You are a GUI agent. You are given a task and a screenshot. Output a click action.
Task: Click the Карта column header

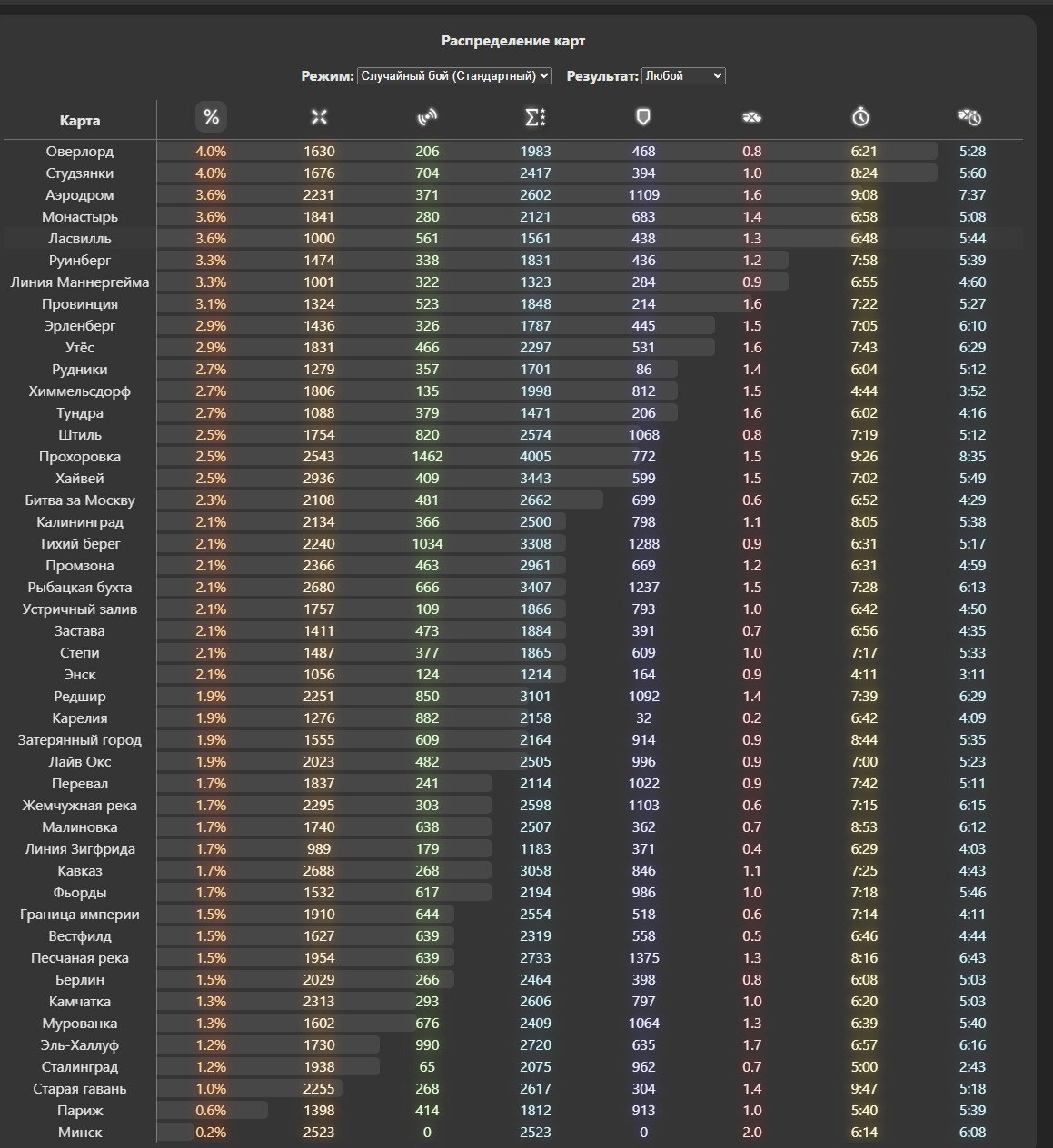click(x=80, y=121)
